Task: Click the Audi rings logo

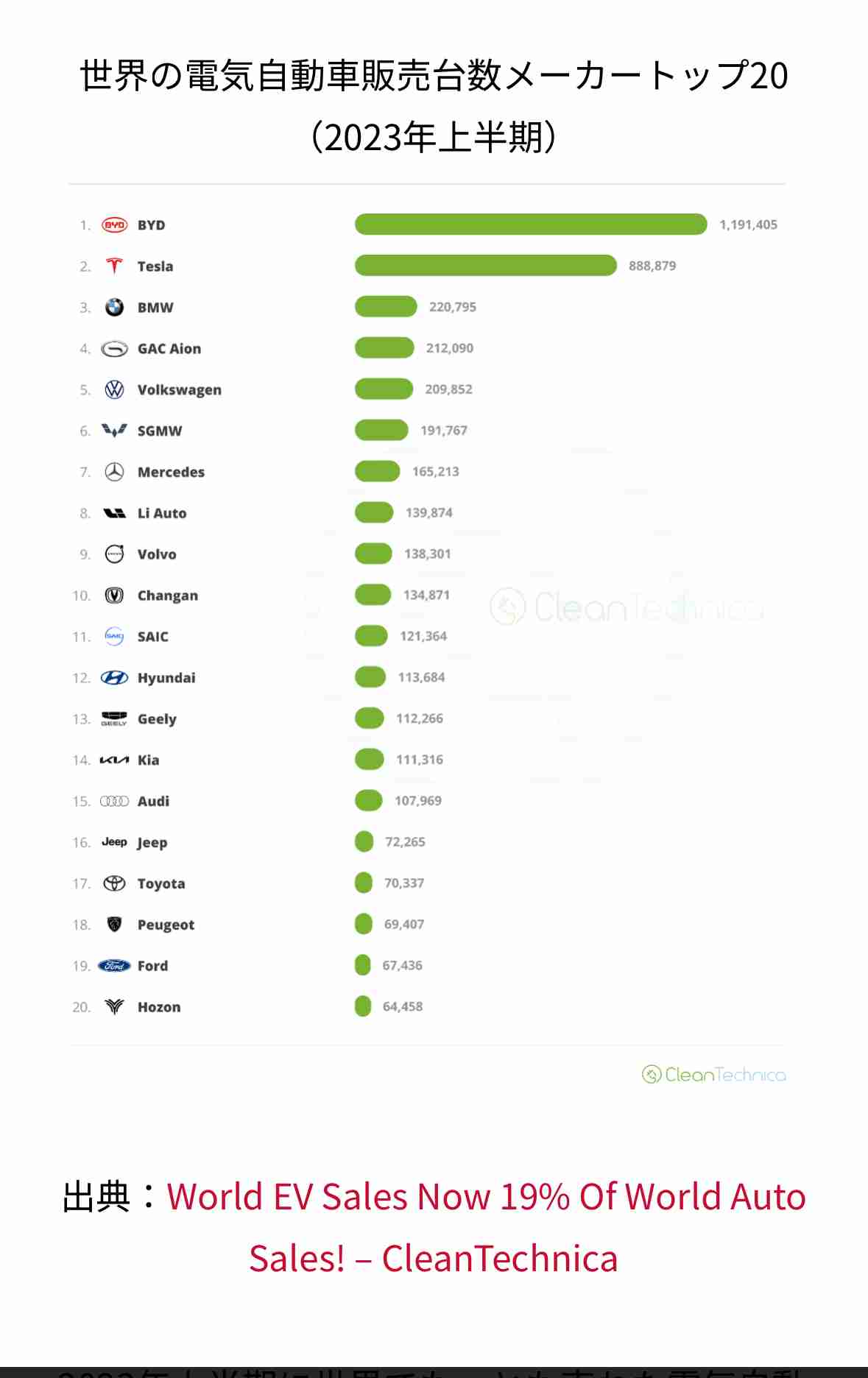Action: (114, 801)
